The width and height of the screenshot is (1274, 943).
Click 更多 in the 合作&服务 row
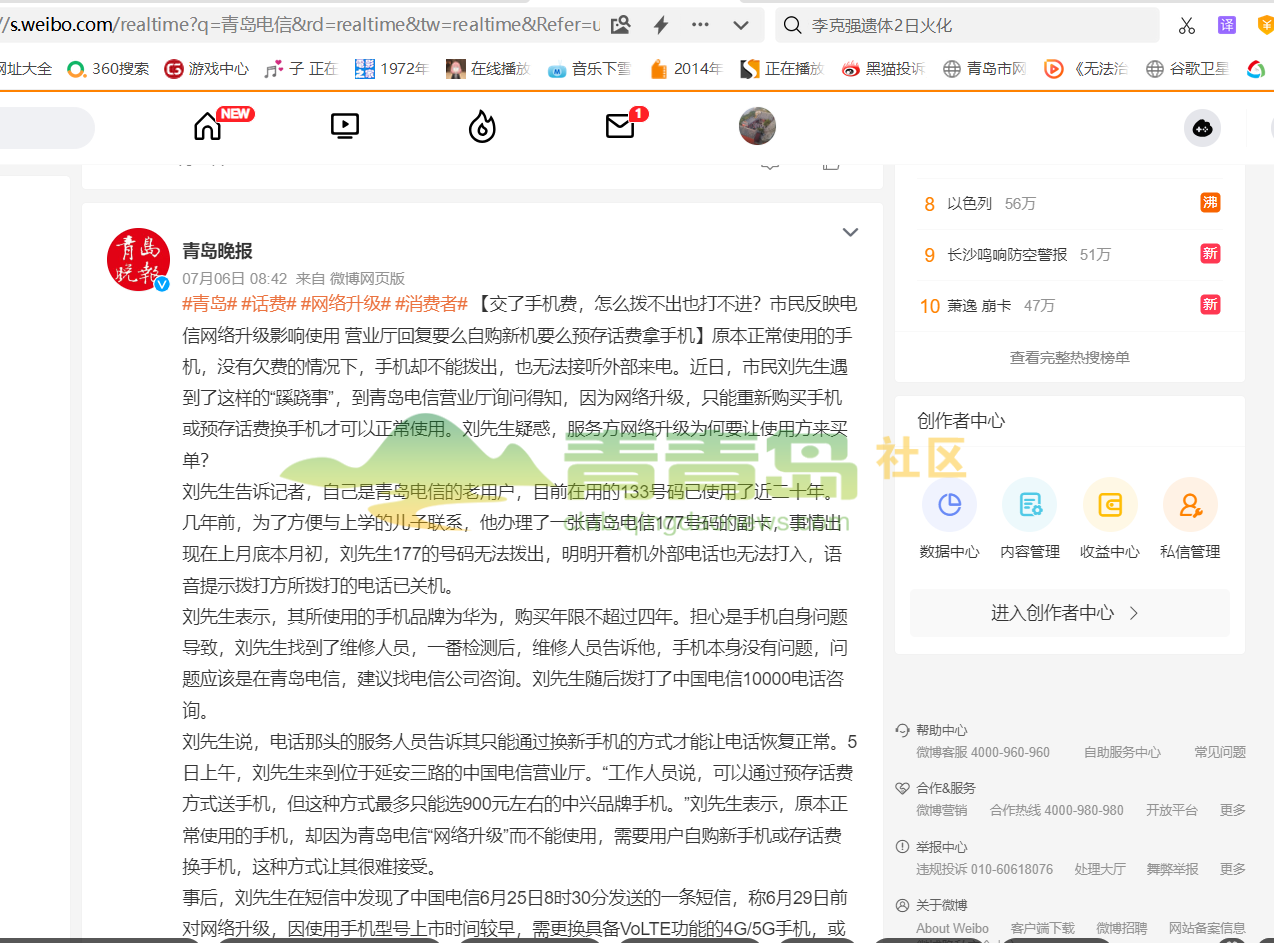point(1233,810)
